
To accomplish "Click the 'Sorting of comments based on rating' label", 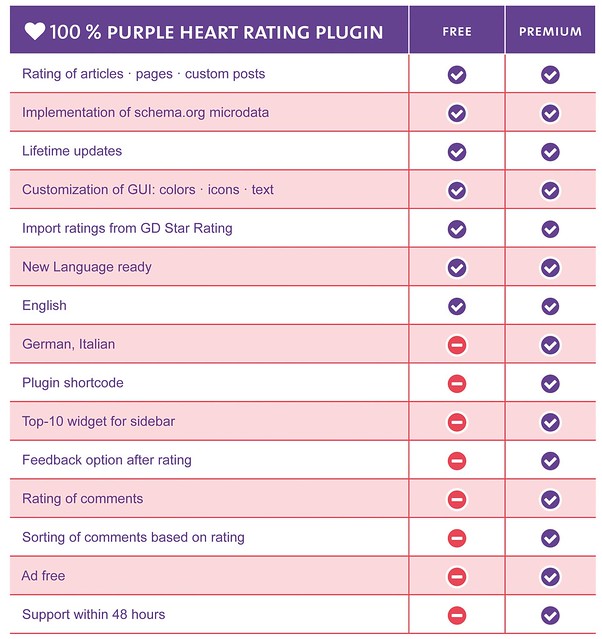I will (x=133, y=537).
